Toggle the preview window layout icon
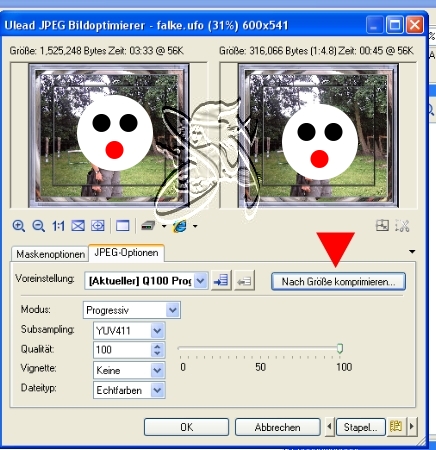436x450 pixels. pyautogui.click(x=123, y=226)
